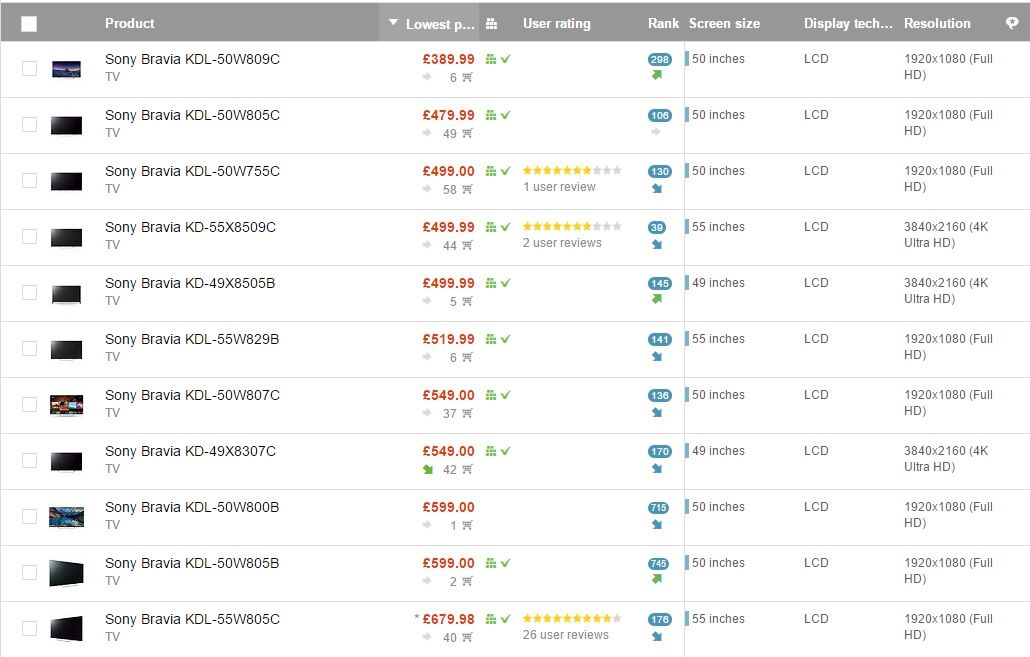
Task: Click the shop cart icon beside 49 for KDL-50W805C
Action: [x=467, y=133]
